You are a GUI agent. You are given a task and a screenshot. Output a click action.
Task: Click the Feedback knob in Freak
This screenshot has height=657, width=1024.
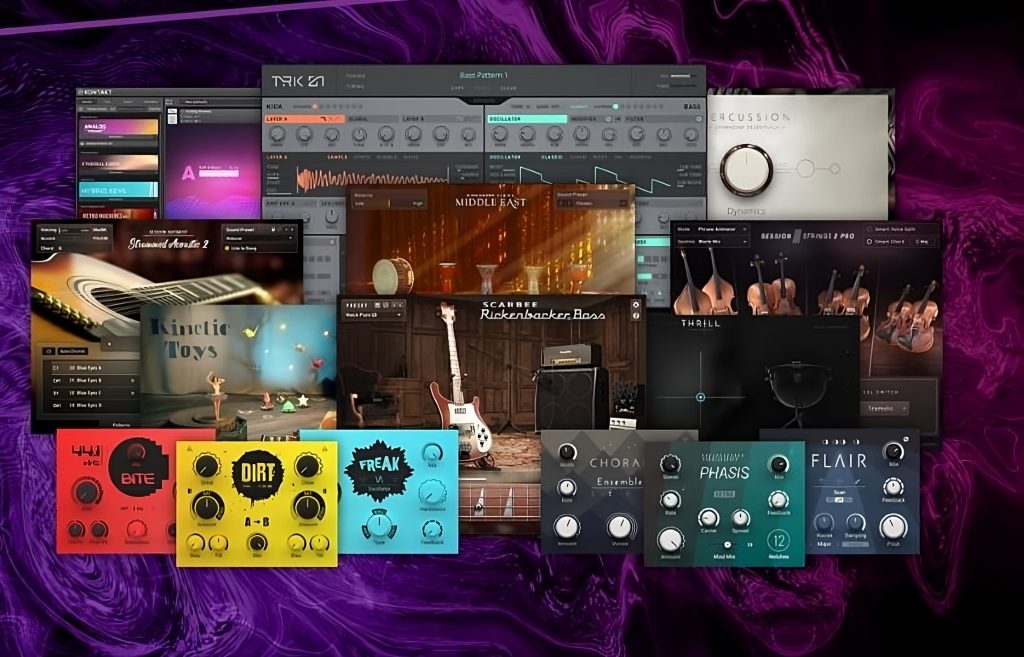[432, 529]
